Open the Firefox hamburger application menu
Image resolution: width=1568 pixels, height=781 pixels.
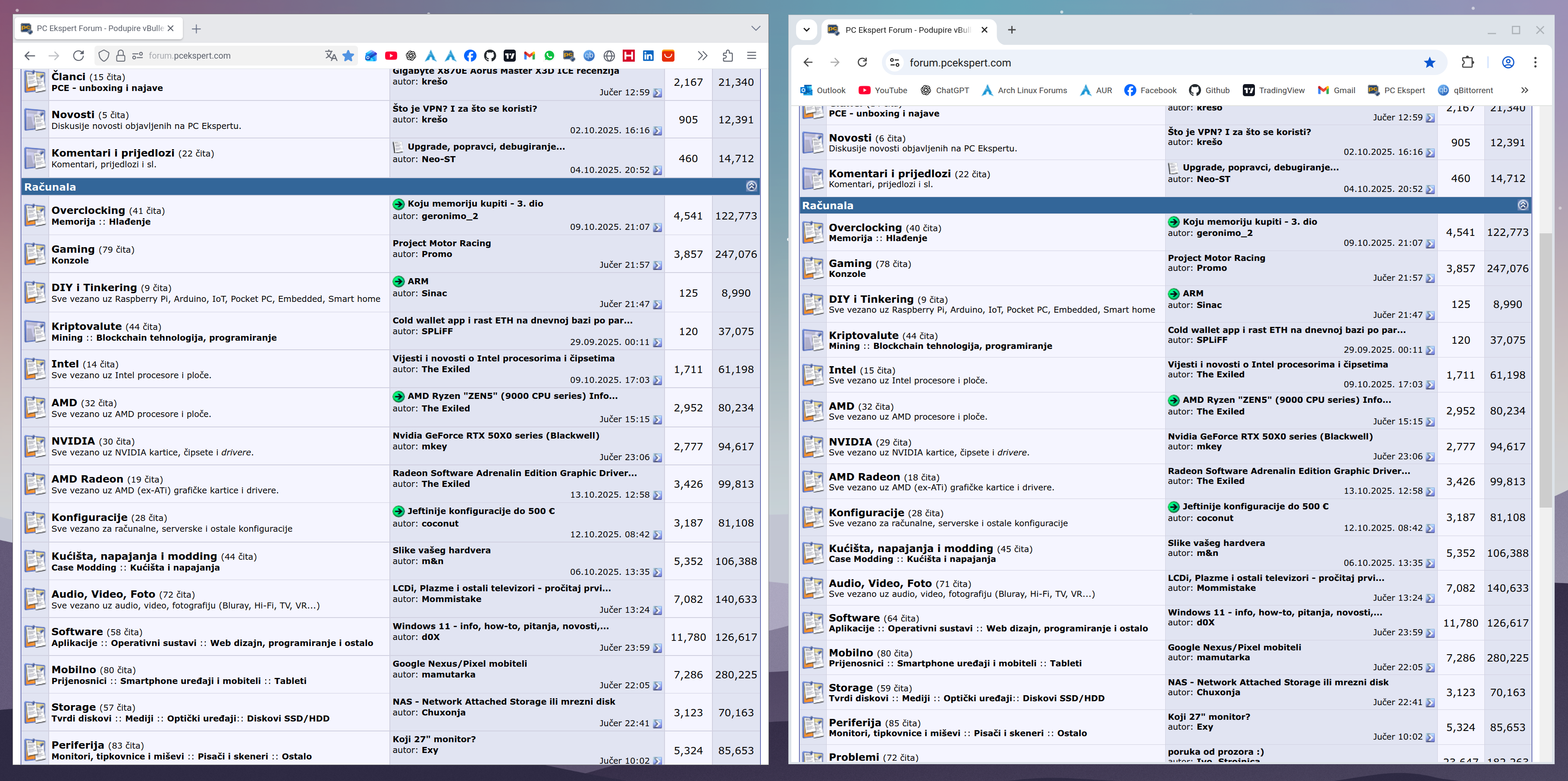(x=751, y=55)
